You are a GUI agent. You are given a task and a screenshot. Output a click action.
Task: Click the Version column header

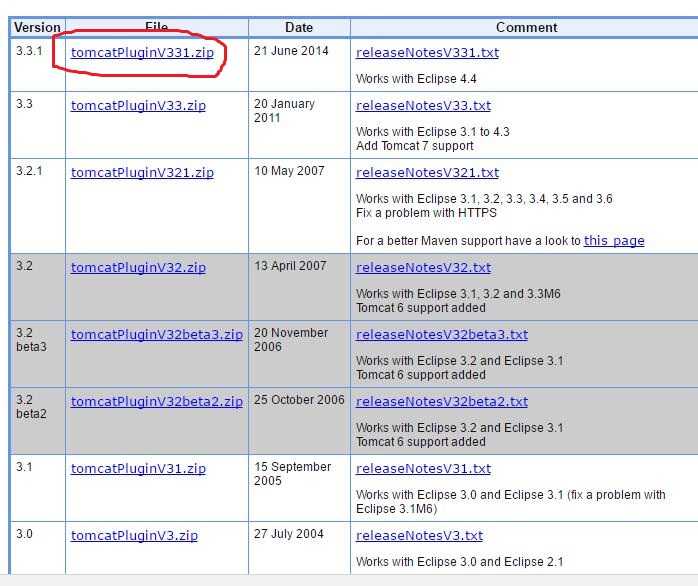click(37, 28)
